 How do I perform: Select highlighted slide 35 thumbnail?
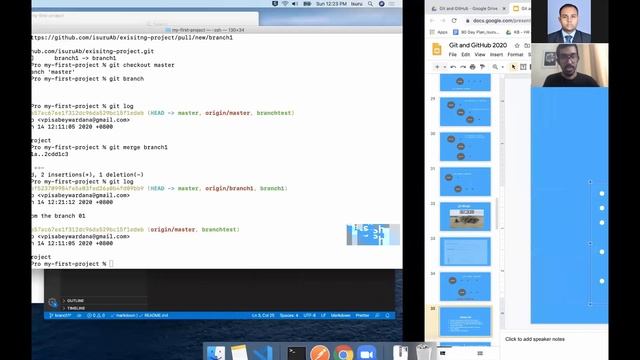(x=465, y=322)
